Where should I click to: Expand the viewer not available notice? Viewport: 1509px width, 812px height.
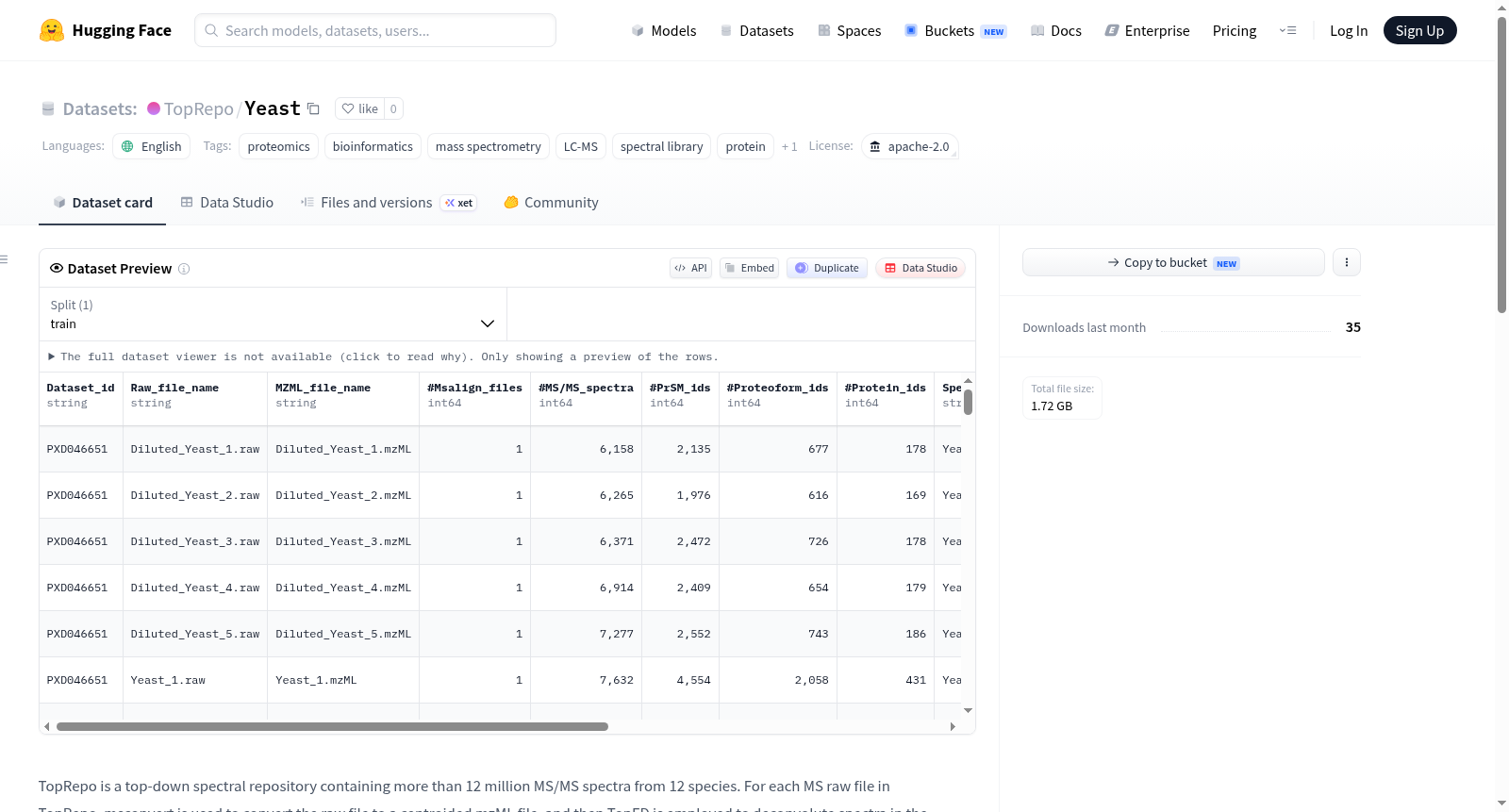(x=383, y=356)
